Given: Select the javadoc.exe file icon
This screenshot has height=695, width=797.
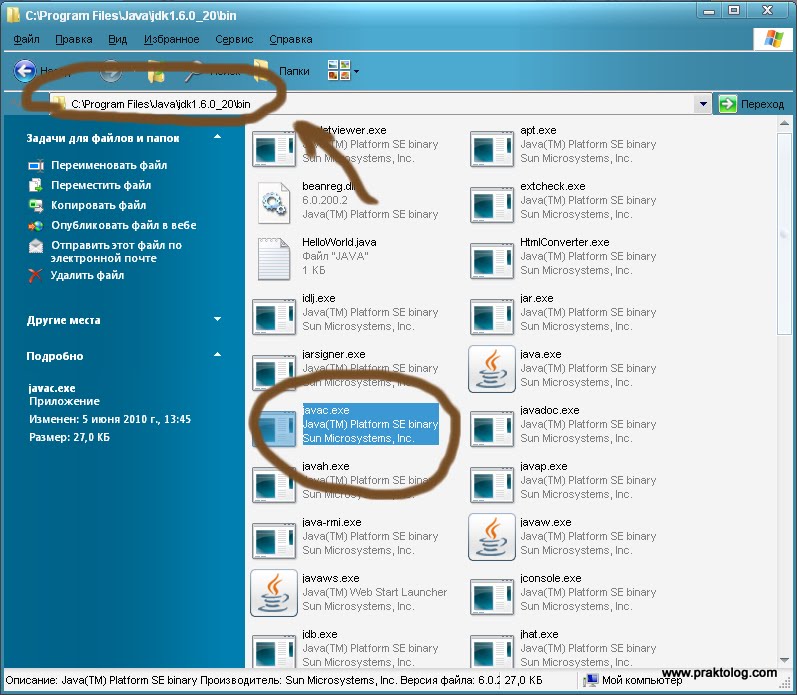Looking at the screenshot, I should coord(492,429).
